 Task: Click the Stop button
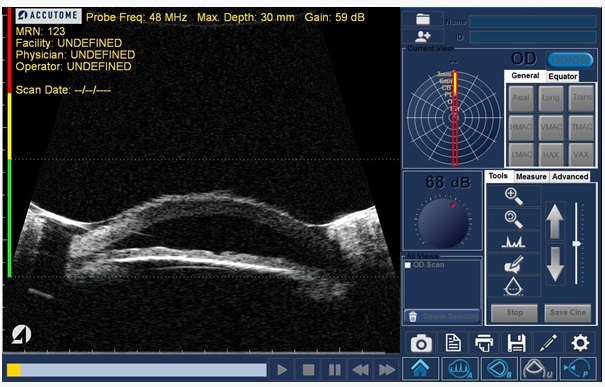[x=514, y=313]
